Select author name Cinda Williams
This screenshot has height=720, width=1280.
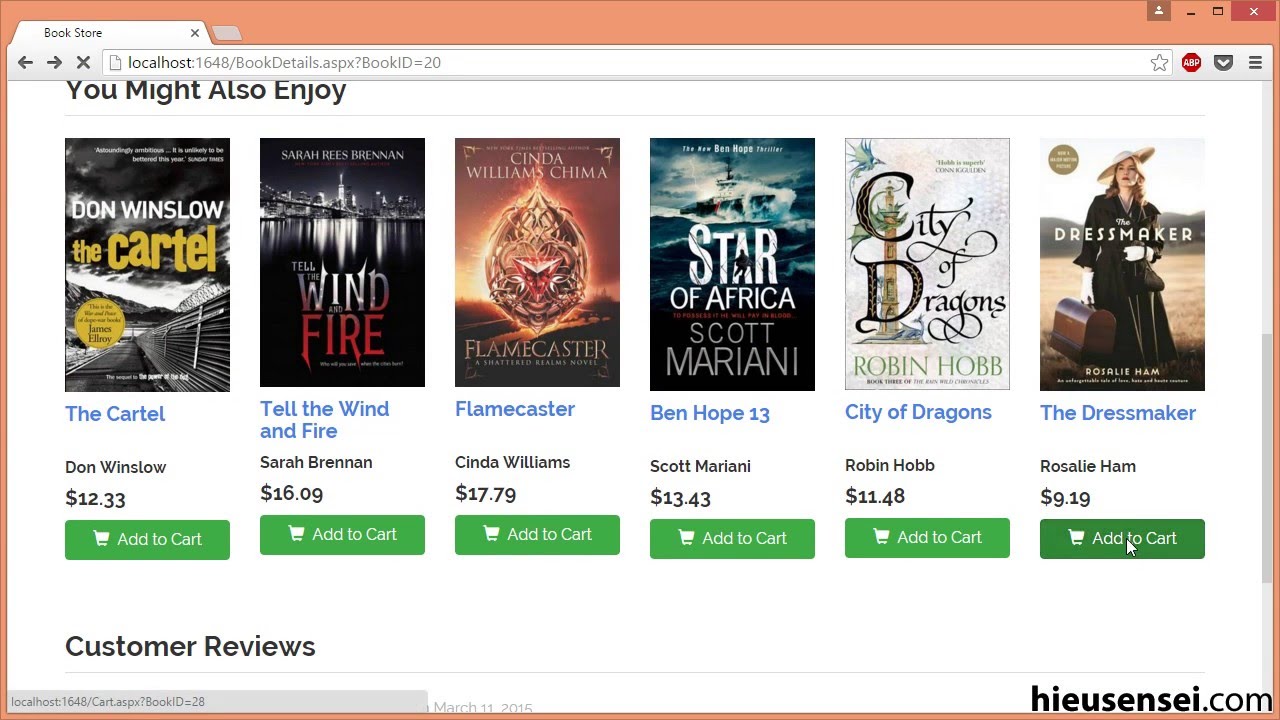(512, 462)
